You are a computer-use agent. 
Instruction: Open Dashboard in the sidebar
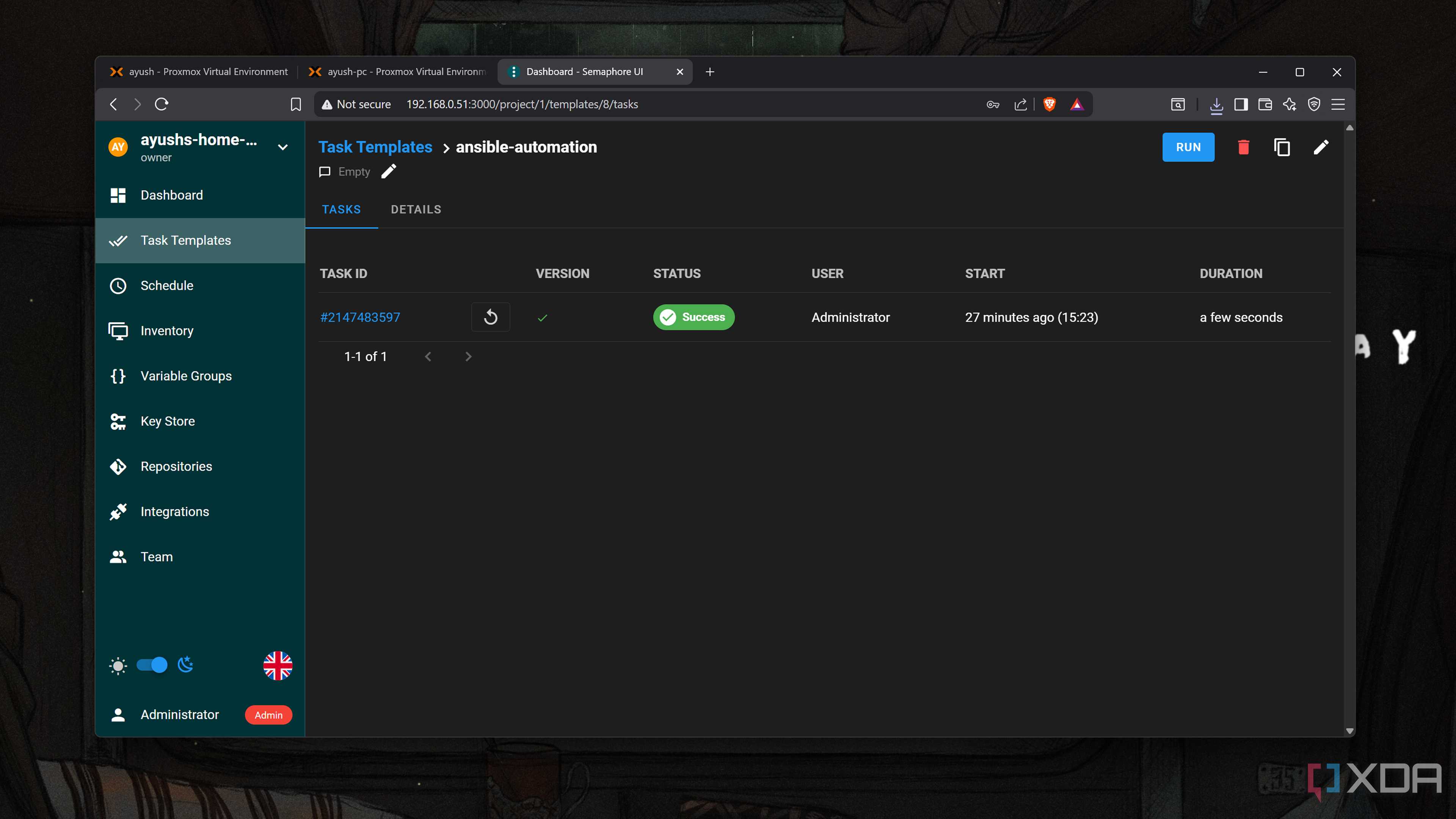pos(200,195)
